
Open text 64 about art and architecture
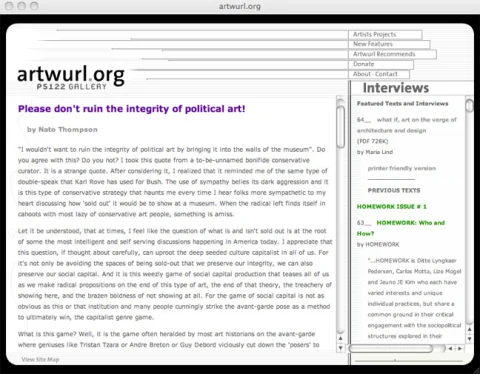tap(407, 125)
